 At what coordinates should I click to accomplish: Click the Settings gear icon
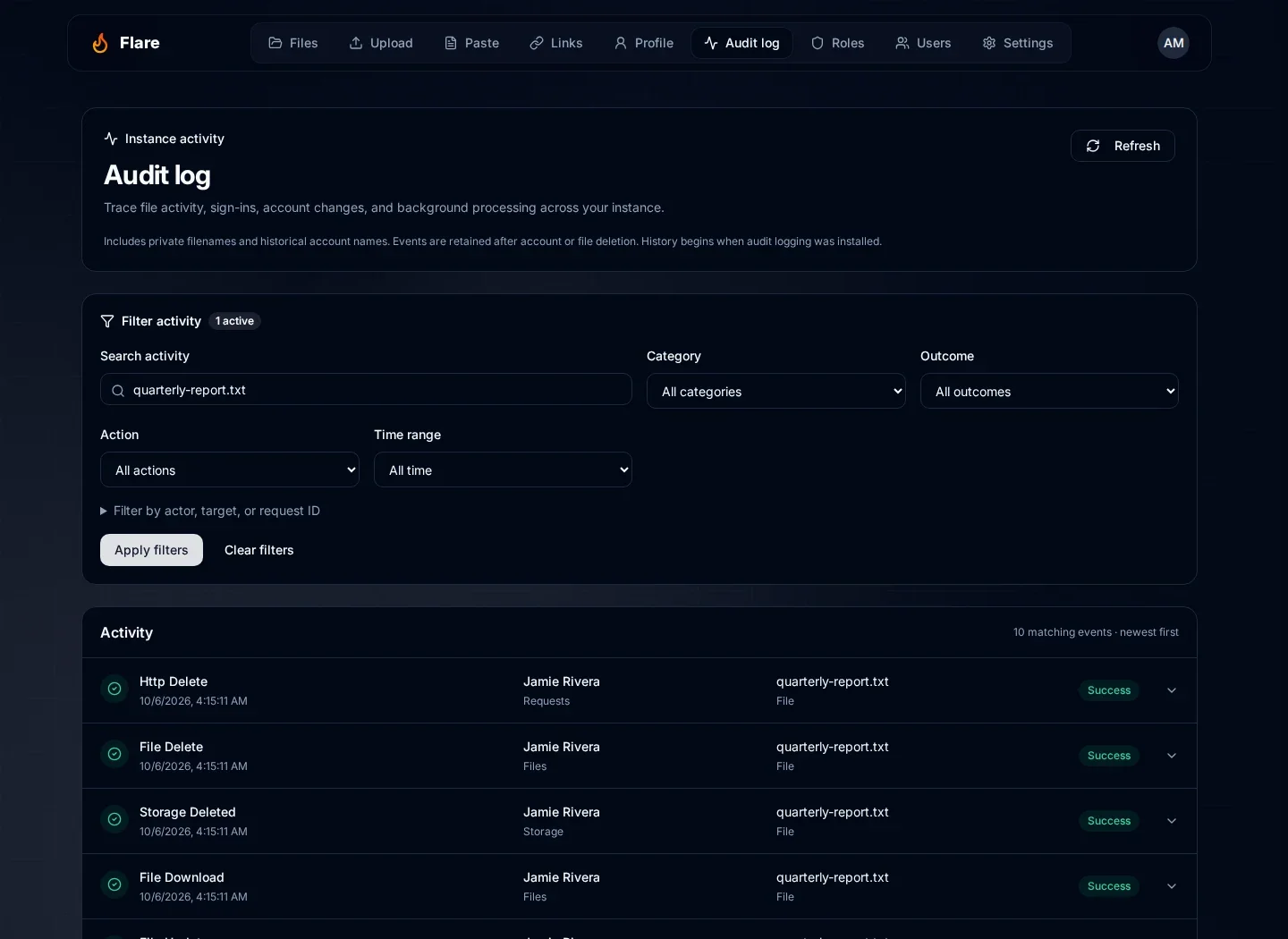(x=989, y=43)
